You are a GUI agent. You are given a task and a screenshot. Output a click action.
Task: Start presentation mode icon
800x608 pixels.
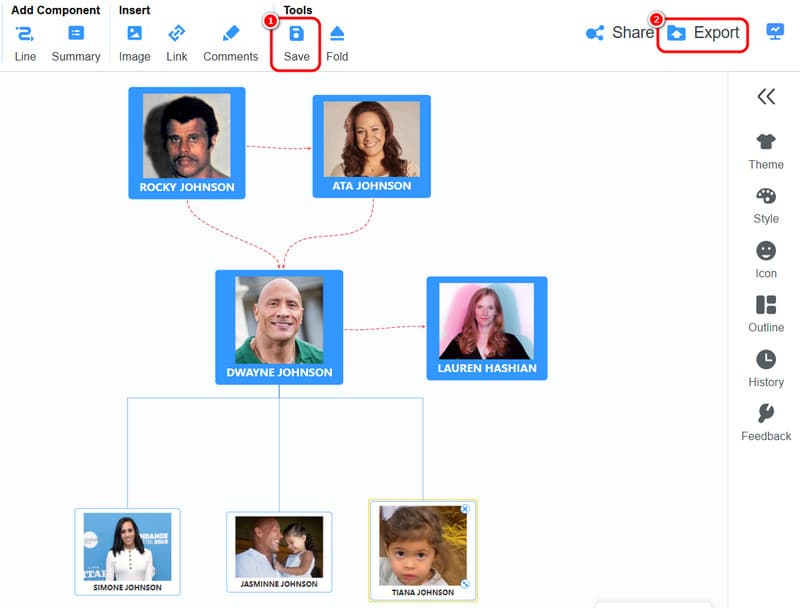(775, 32)
